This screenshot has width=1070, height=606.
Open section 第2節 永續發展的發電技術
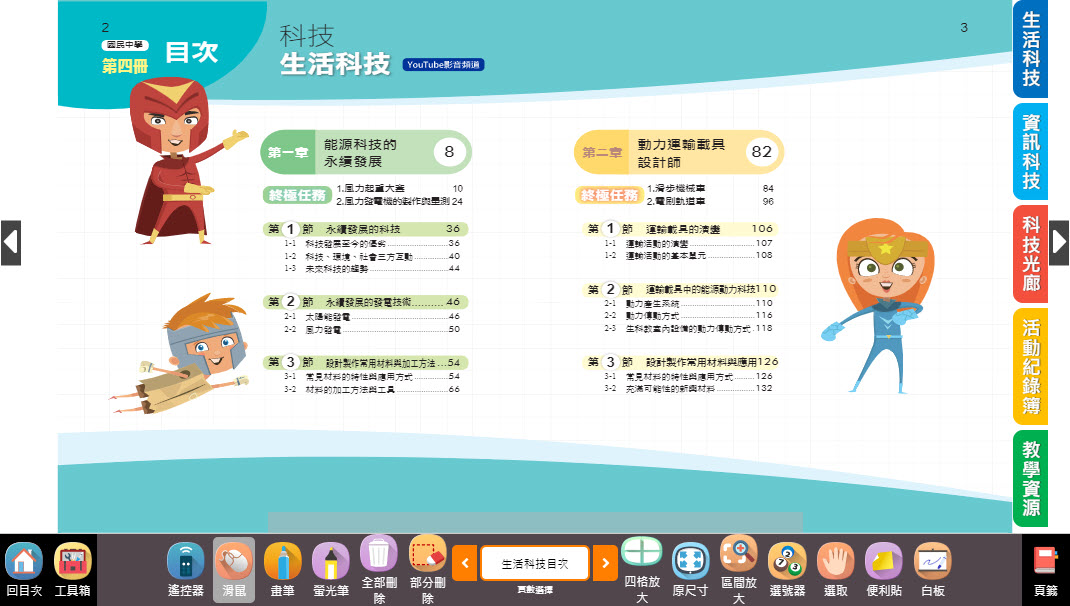[x=366, y=302]
